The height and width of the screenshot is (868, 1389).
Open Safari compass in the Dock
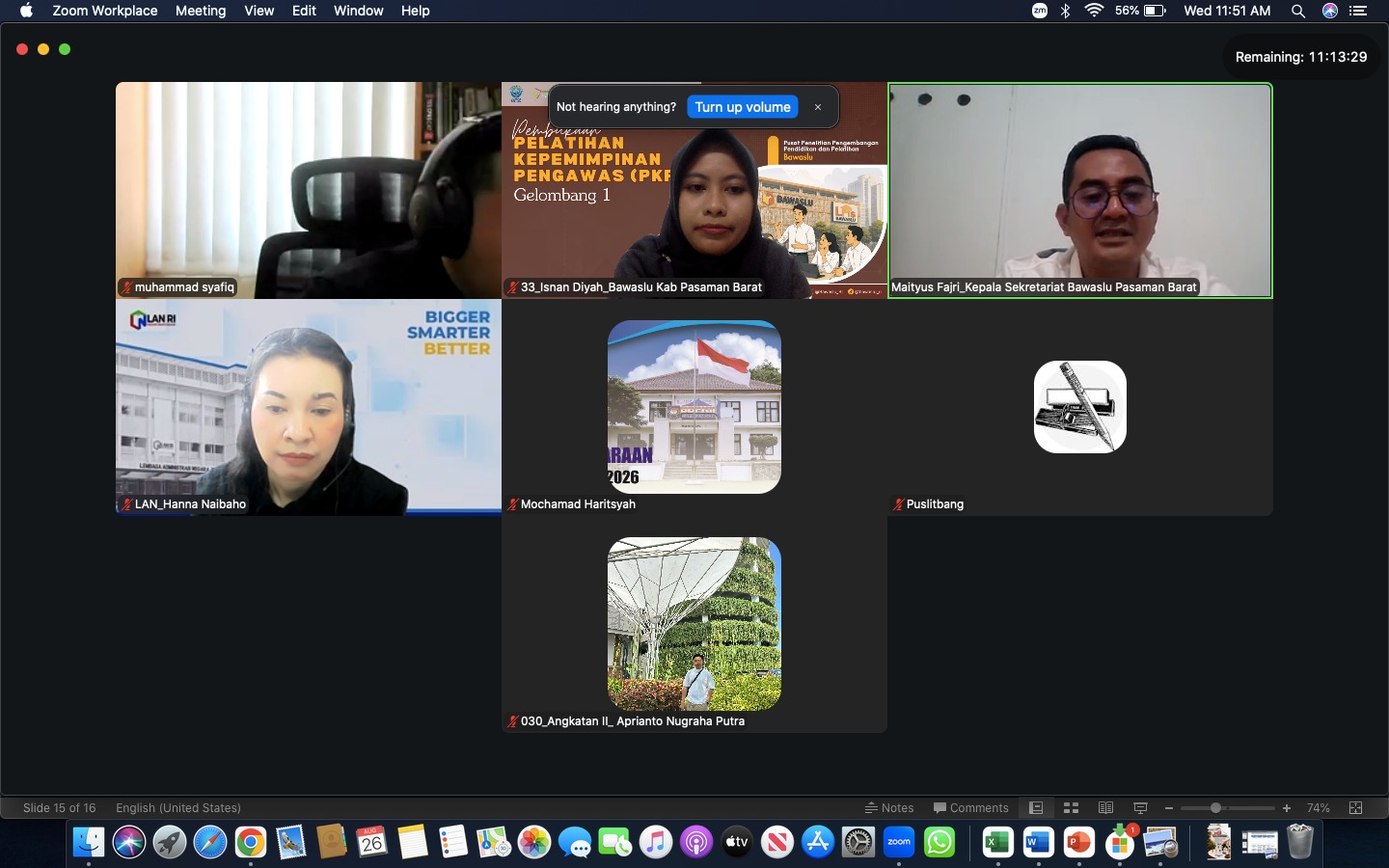[x=210, y=842]
